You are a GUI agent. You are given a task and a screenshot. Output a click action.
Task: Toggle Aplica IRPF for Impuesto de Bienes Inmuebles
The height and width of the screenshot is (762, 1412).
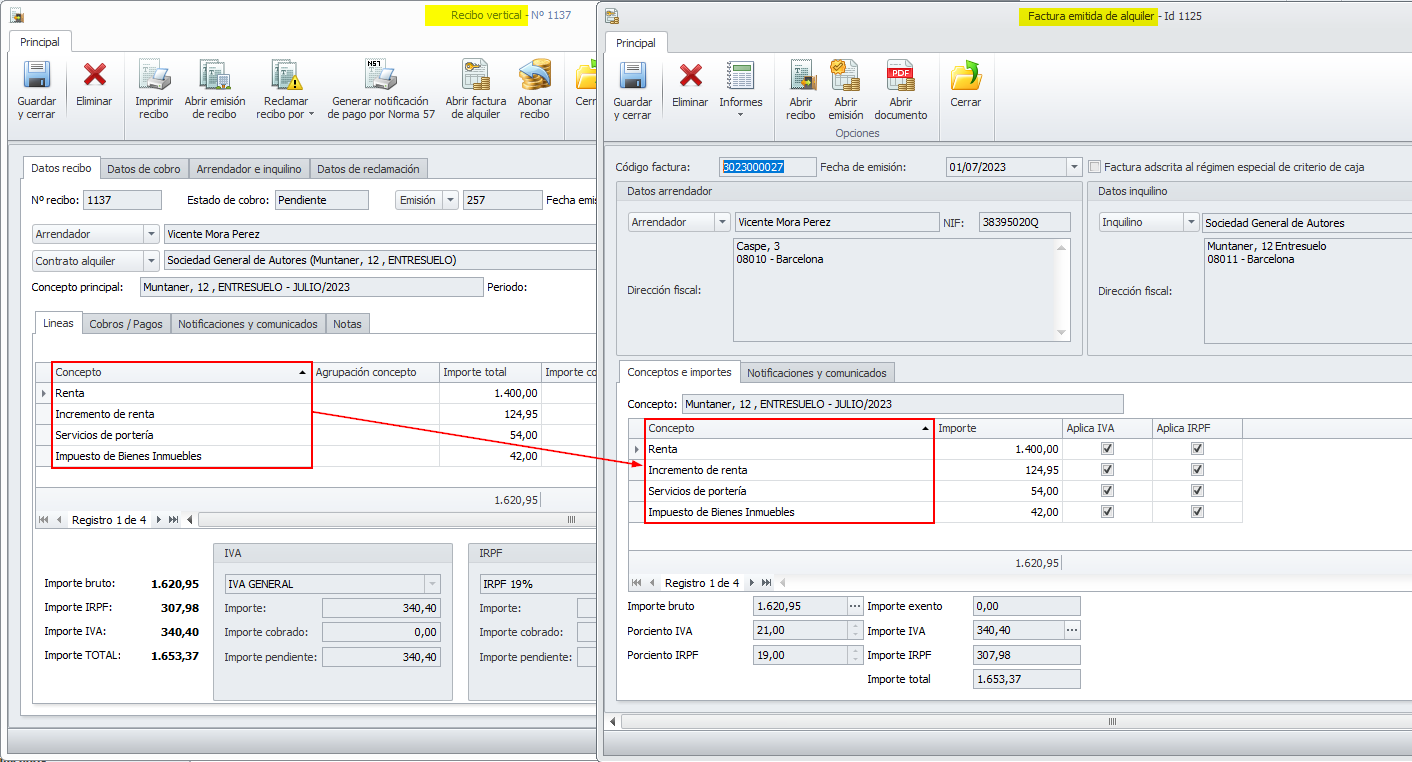[1197, 512]
